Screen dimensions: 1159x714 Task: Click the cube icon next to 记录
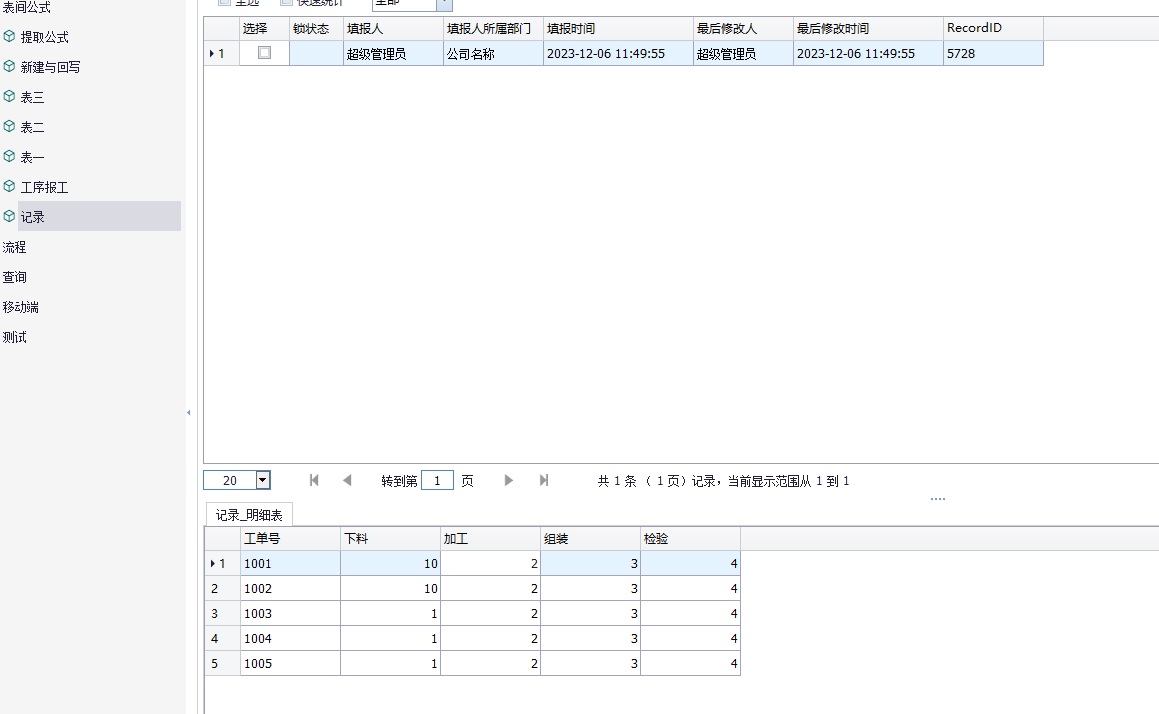pyautogui.click(x=10, y=217)
